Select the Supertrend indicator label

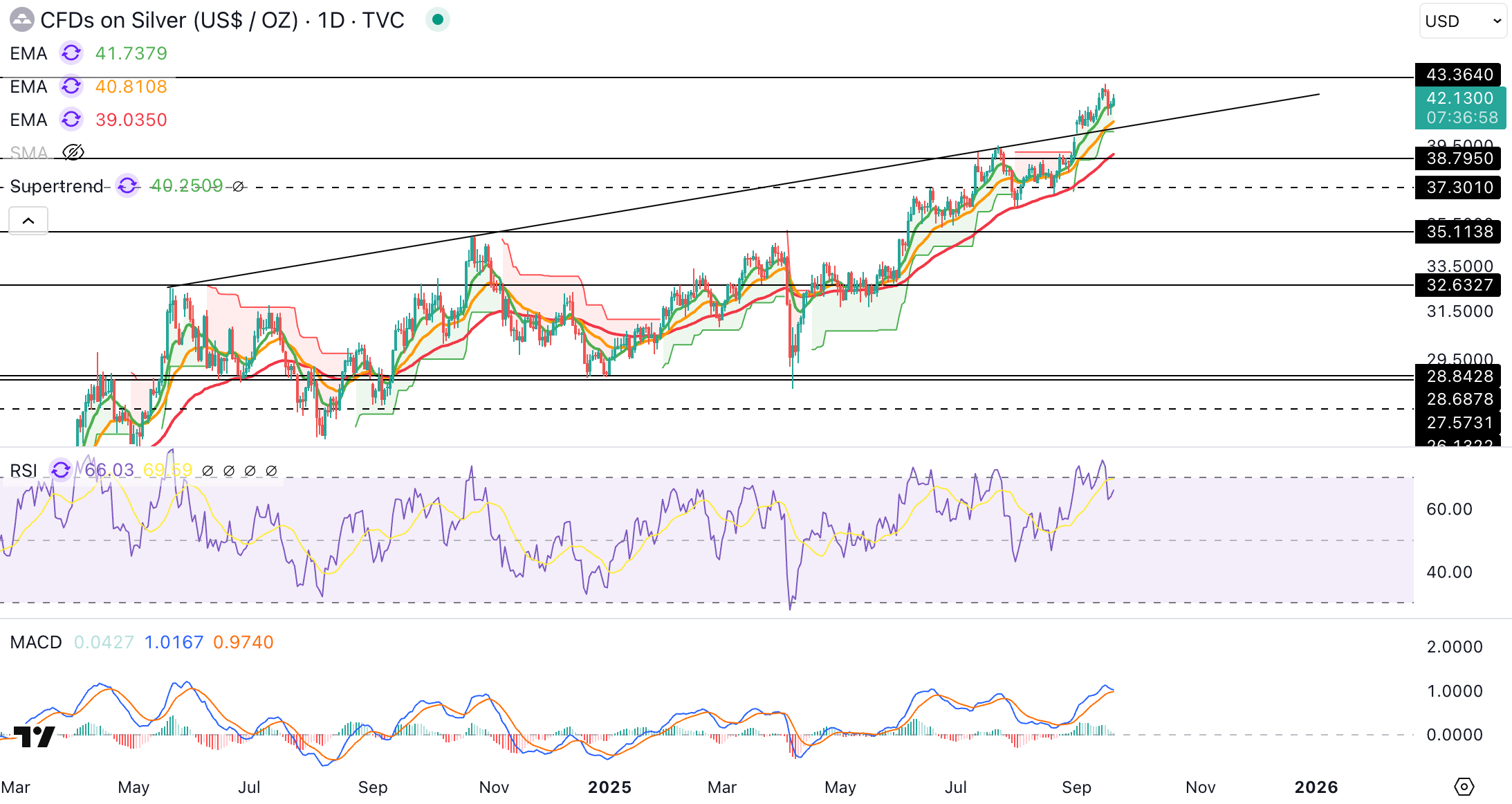pyautogui.click(x=57, y=186)
